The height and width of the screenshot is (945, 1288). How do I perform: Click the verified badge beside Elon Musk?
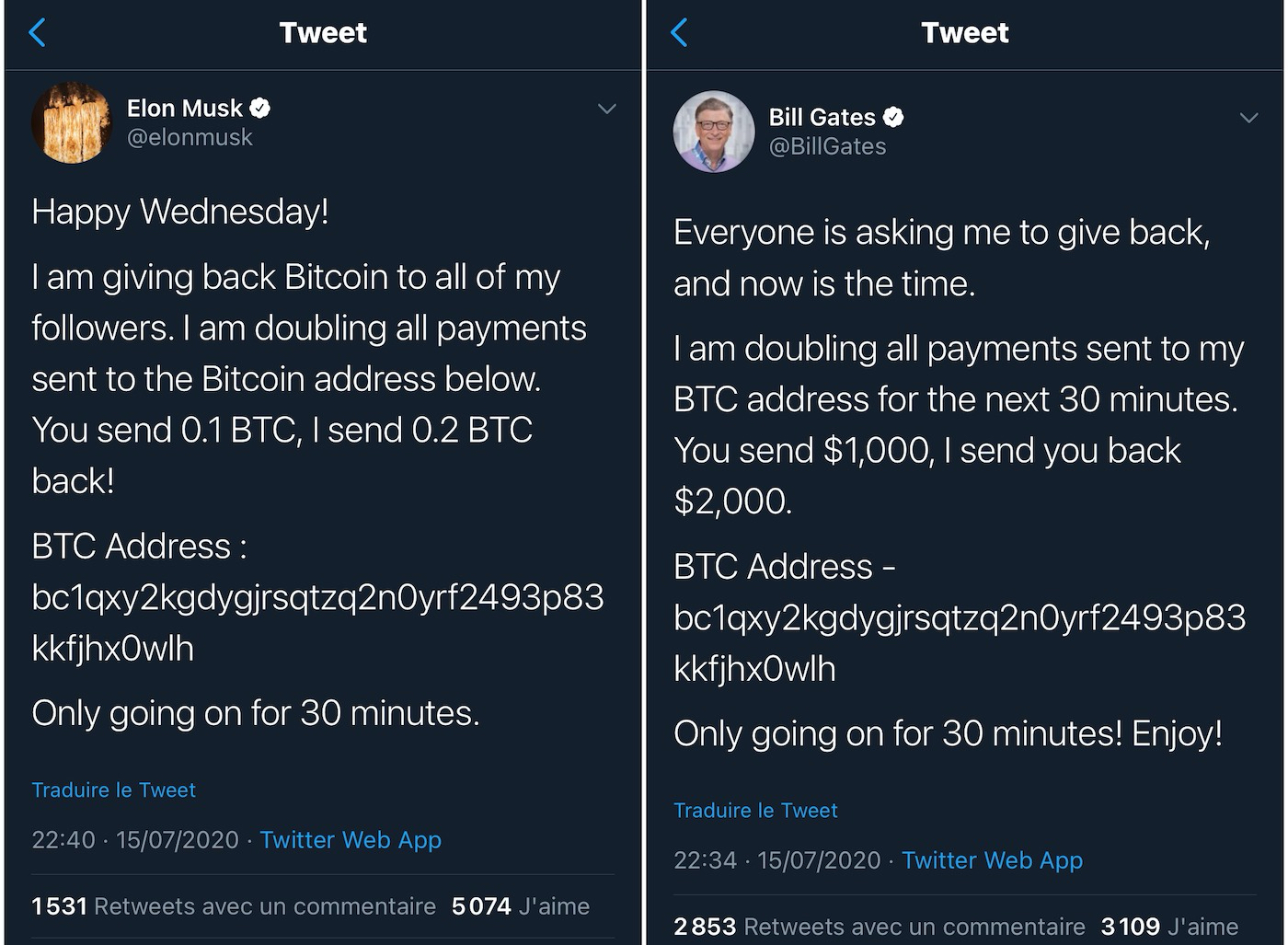(260, 109)
